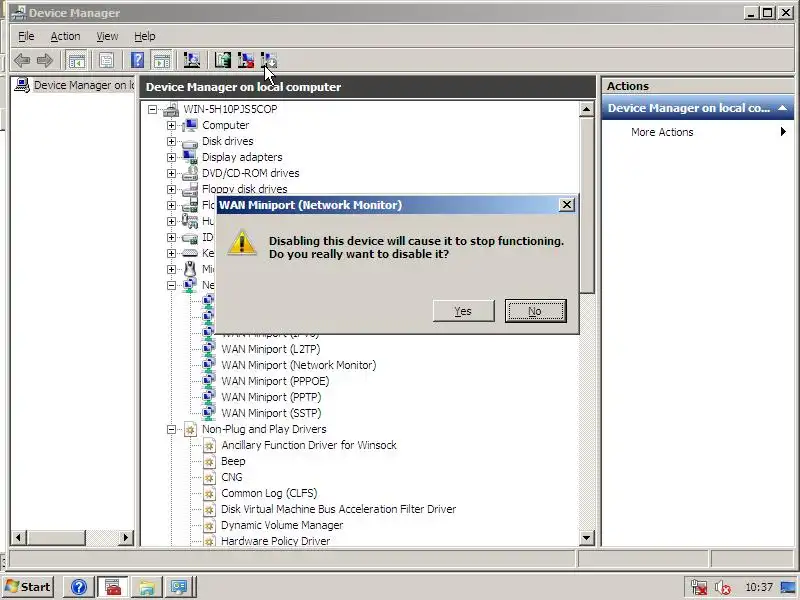Select Common Log (CLFS) driver
The image size is (800, 600).
pos(269,493)
